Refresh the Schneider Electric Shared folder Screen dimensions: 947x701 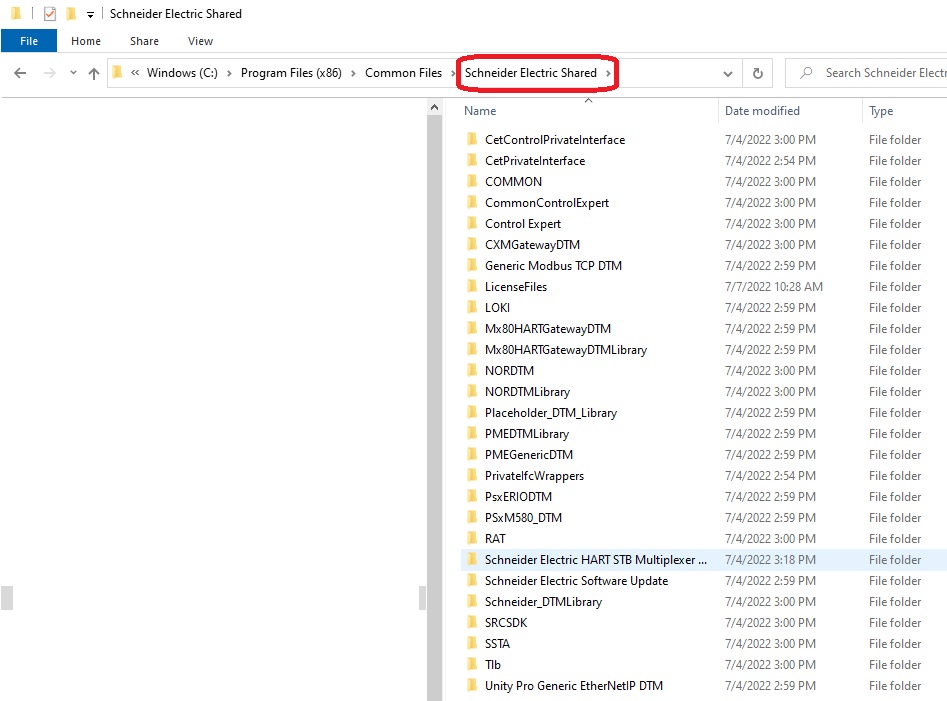pos(757,73)
